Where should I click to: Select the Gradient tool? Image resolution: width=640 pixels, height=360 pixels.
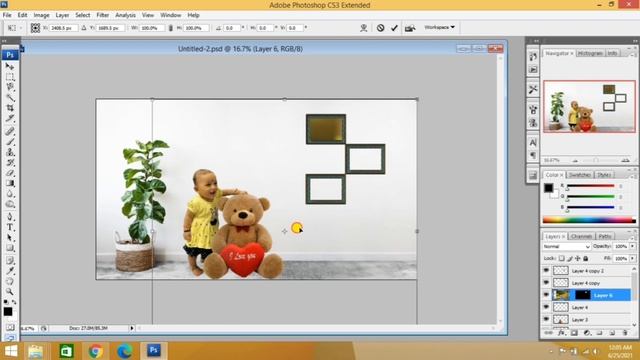(x=10, y=183)
